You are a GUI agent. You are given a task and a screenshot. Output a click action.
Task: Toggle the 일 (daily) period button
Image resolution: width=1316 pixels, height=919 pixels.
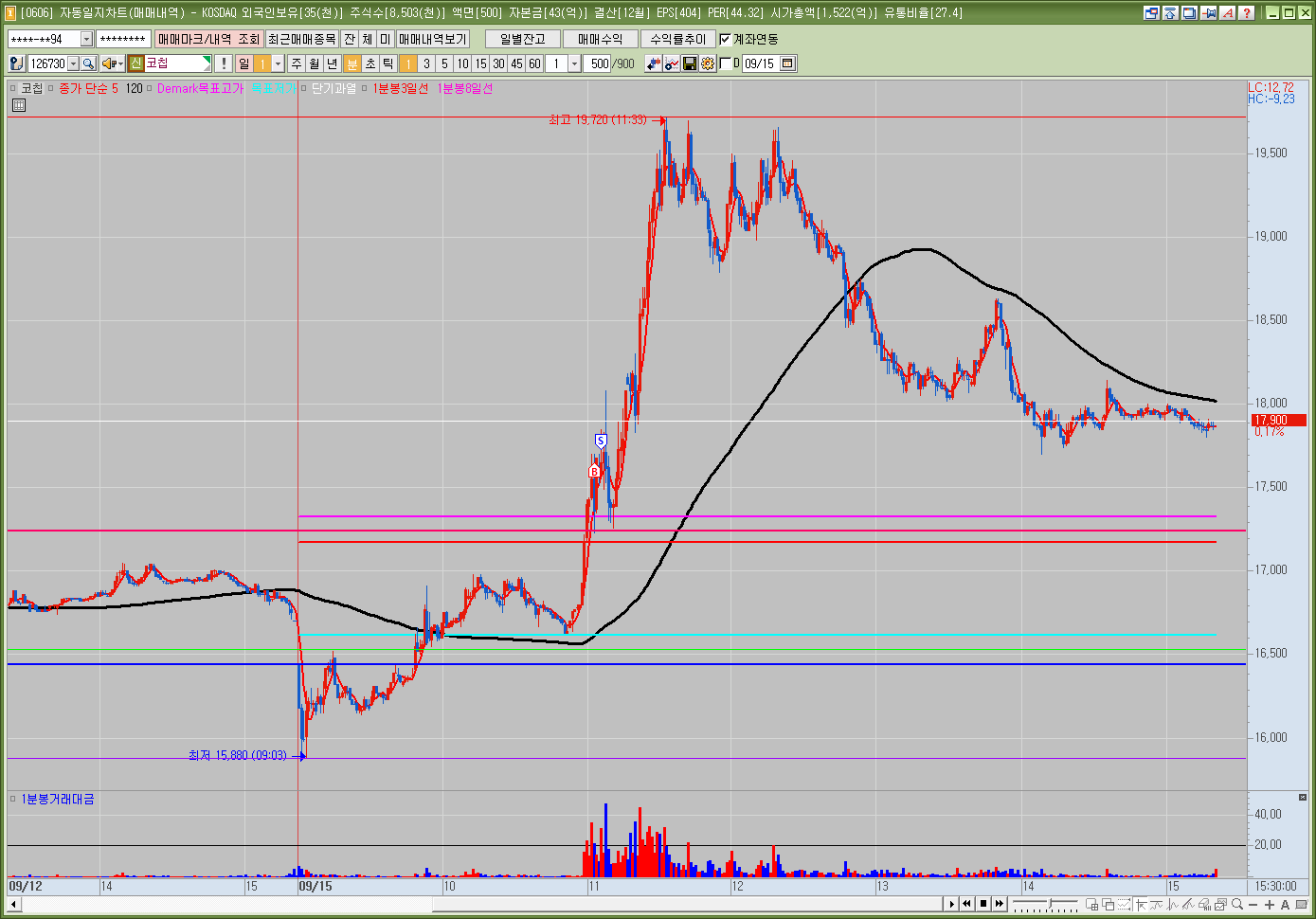pos(243,63)
